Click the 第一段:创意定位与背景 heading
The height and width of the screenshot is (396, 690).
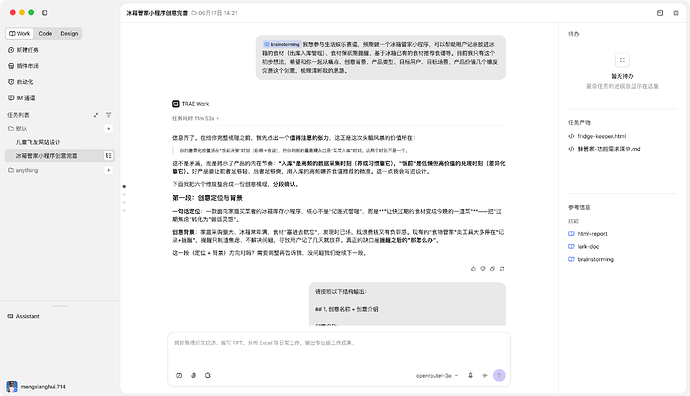click(207, 198)
